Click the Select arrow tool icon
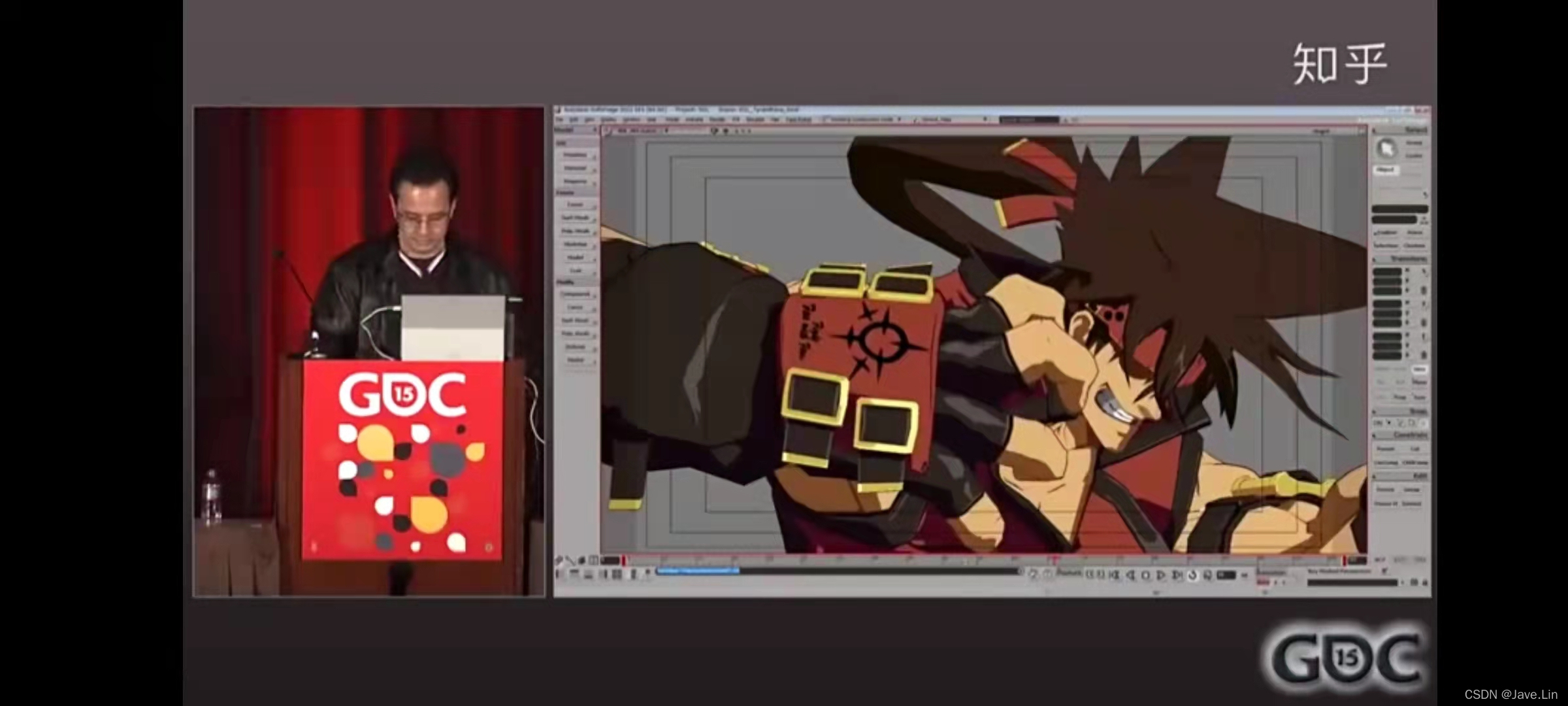 pyautogui.click(x=1386, y=149)
